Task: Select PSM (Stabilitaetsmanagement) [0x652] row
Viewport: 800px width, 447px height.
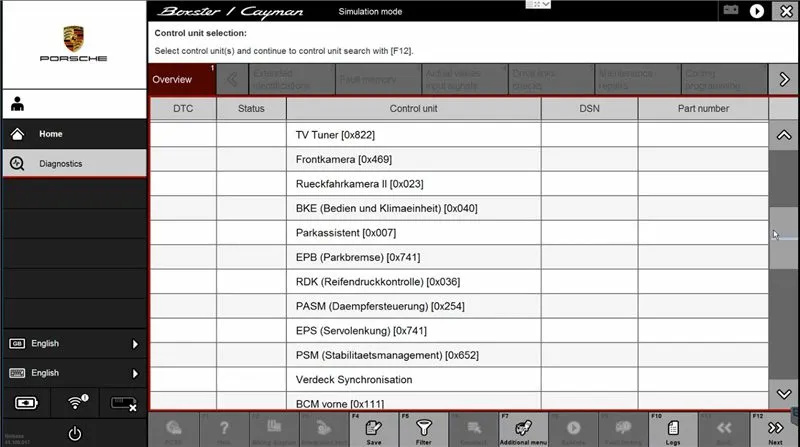Action: (x=459, y=355)
